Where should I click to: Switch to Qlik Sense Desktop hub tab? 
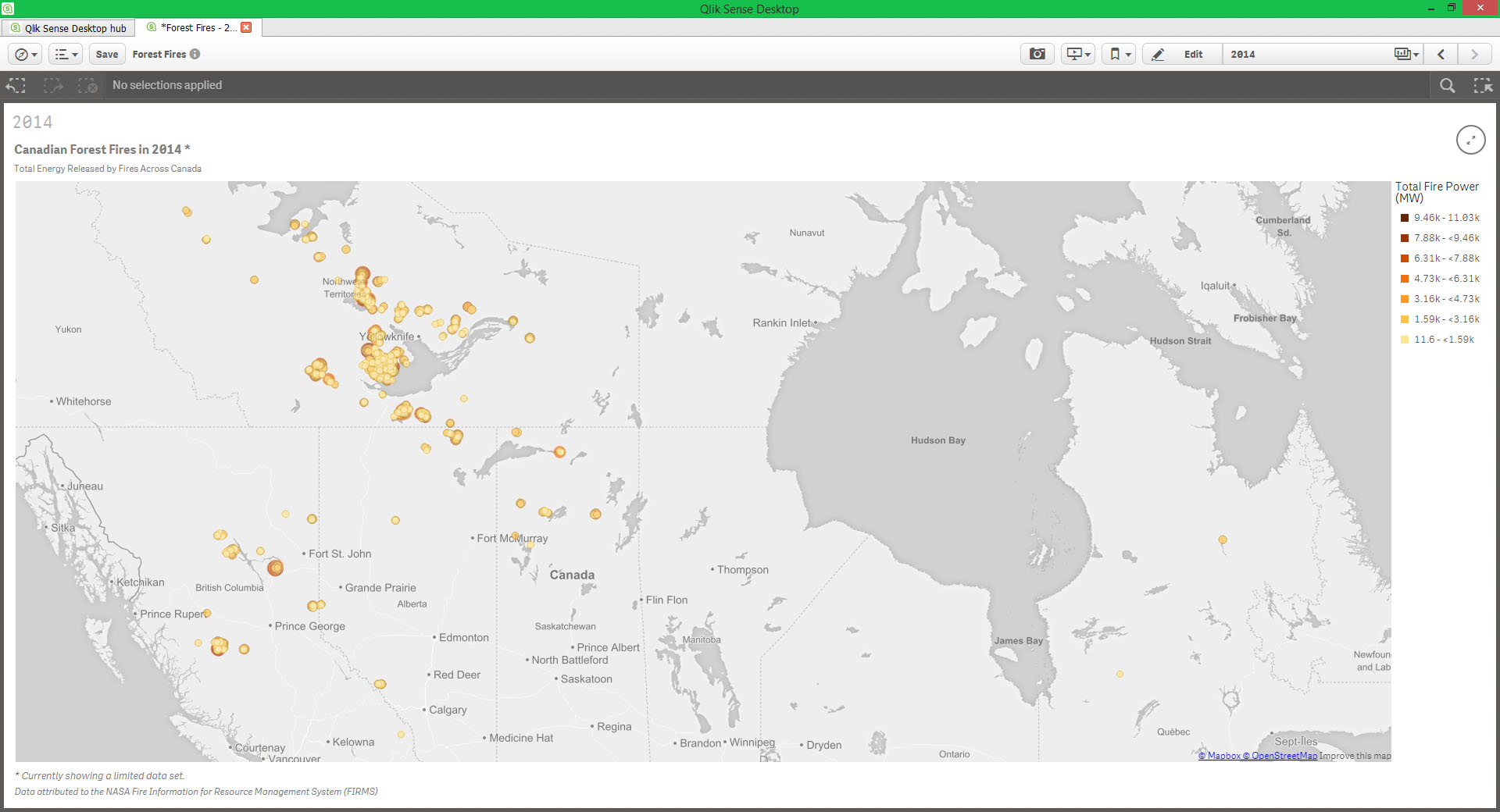tap(69, 28)
